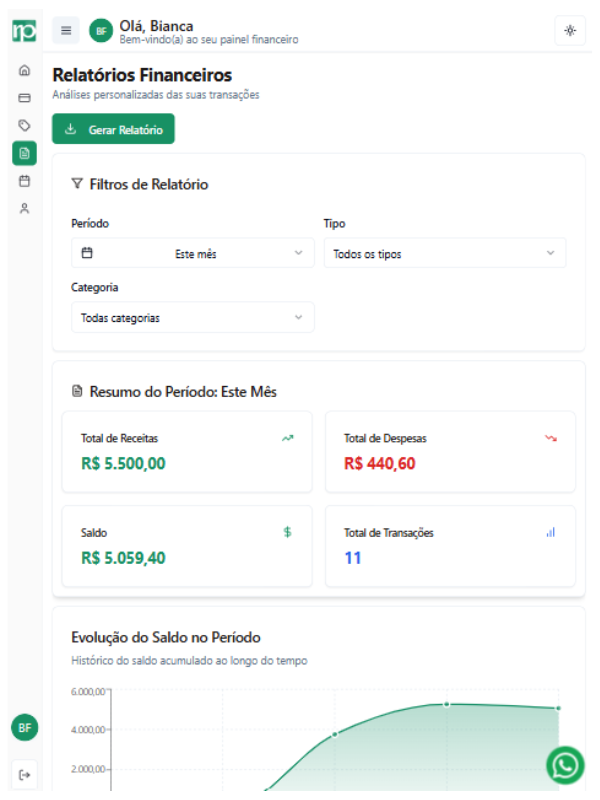Image resolution: width=600 pixels, height=800 pixels.
Task: Expand the Período dropdown showing Este mês
Action: click(x=192, y=254)
